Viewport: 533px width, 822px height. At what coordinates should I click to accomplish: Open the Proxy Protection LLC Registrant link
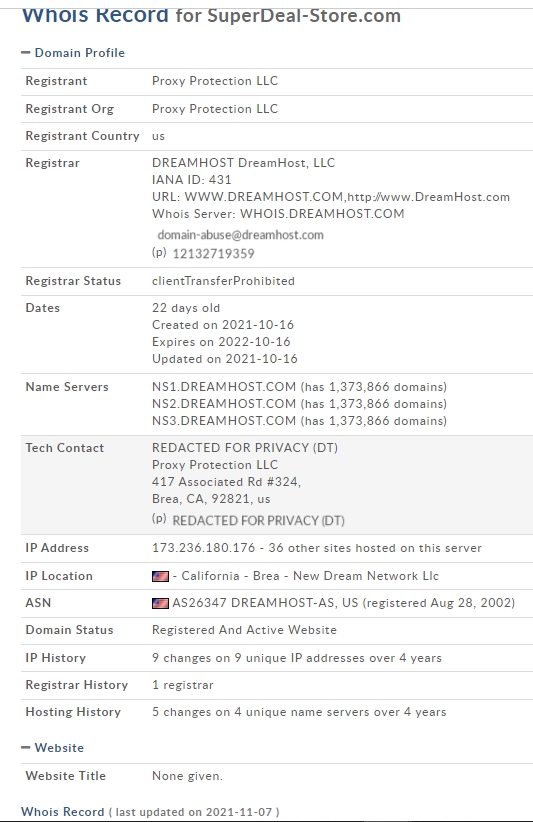pyautogui.click(x=215, y=81)
